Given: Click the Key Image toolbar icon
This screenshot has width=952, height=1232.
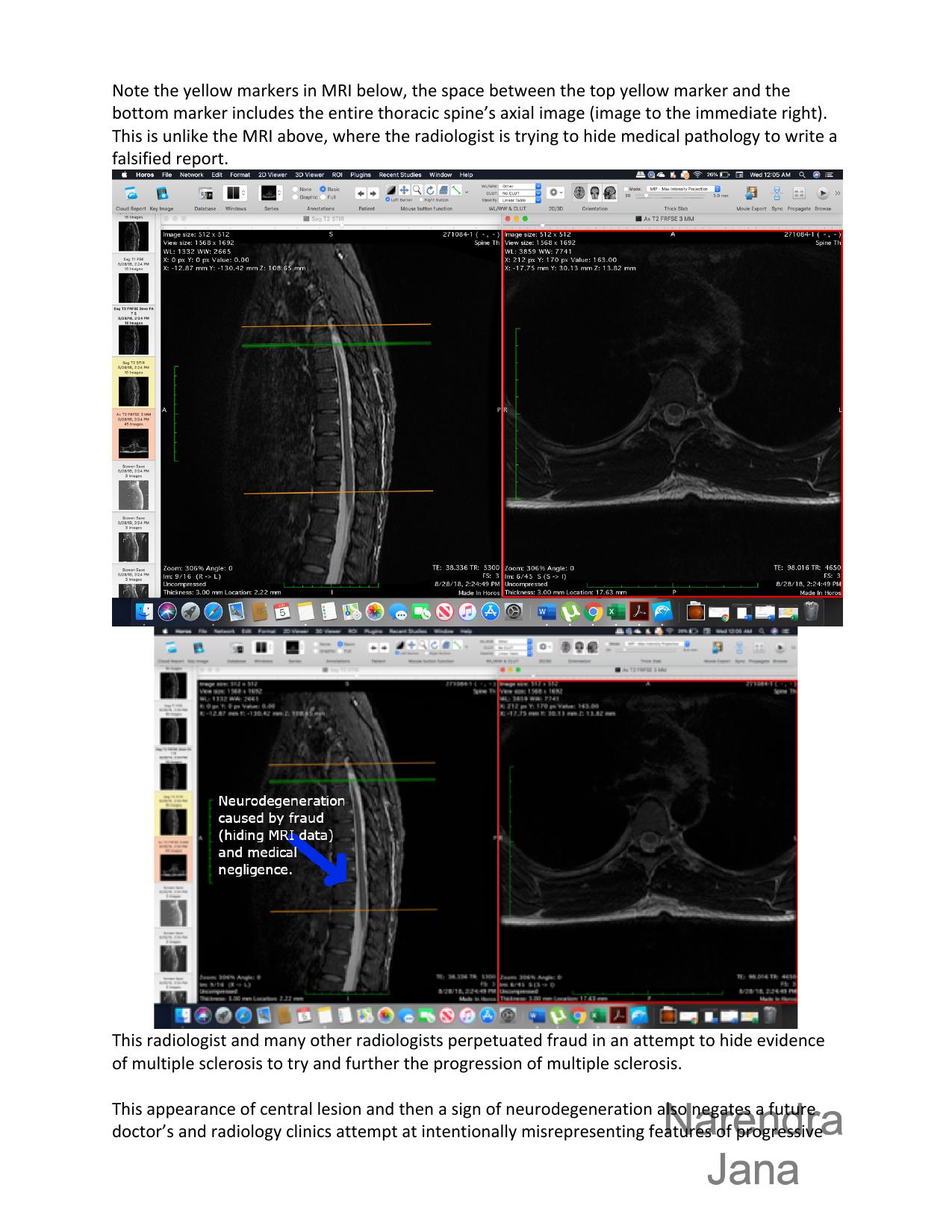Looking at the screenshot, I should tap(161, 193).
